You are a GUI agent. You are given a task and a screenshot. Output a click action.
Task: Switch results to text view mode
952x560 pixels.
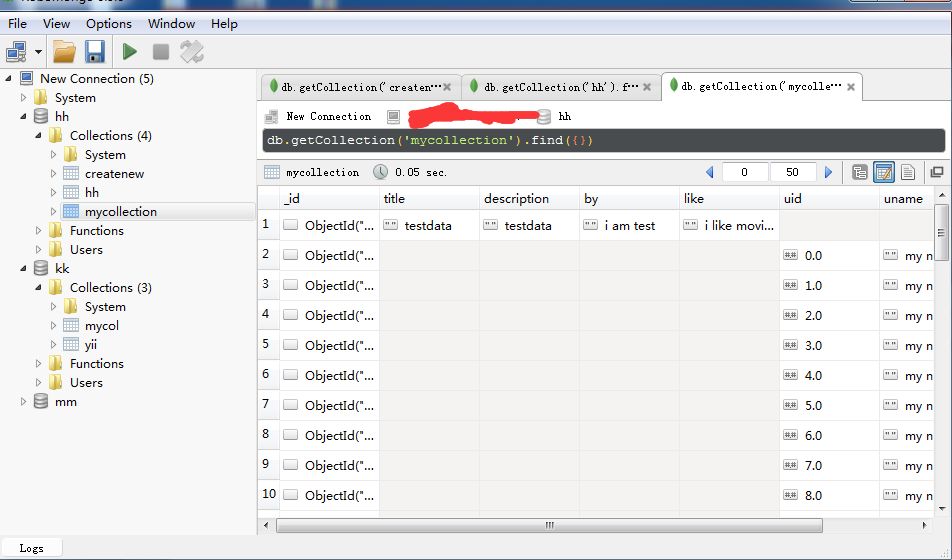click(x=908, y=172)
